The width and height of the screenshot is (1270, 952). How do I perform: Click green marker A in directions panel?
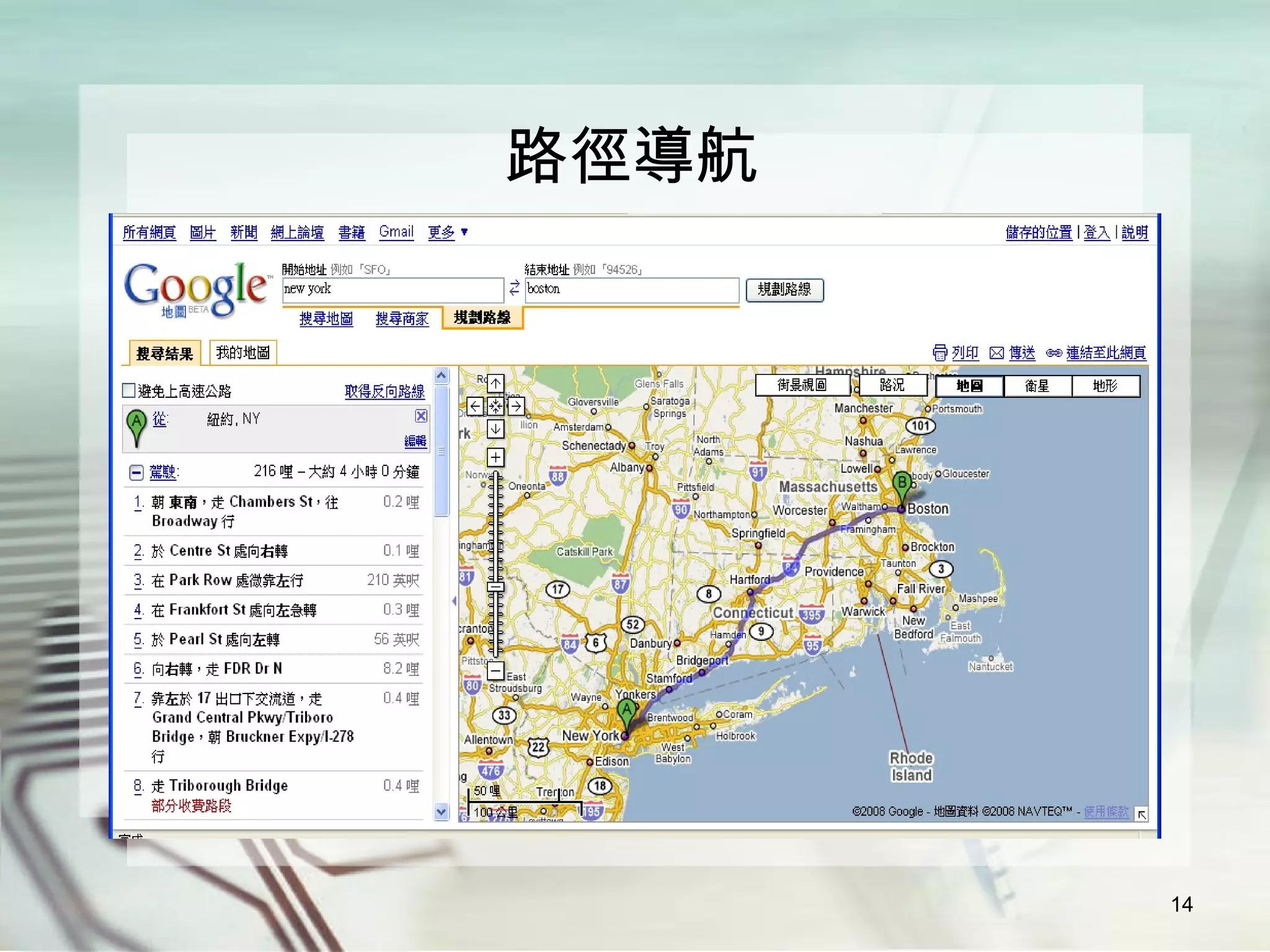pyautogui.click(x=136, y=428)
